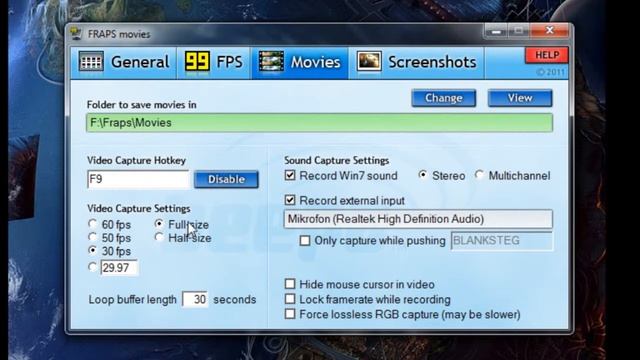Click Change to pick movie folder
The image size is (640, 360).
pyautogui.click(x=444, y=98)
